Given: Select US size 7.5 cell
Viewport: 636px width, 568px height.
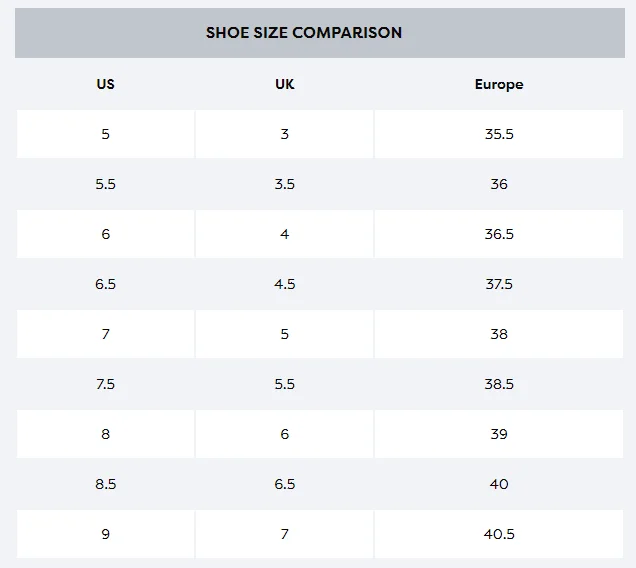Looking at the screenshot, I should [x=105, y=384].
